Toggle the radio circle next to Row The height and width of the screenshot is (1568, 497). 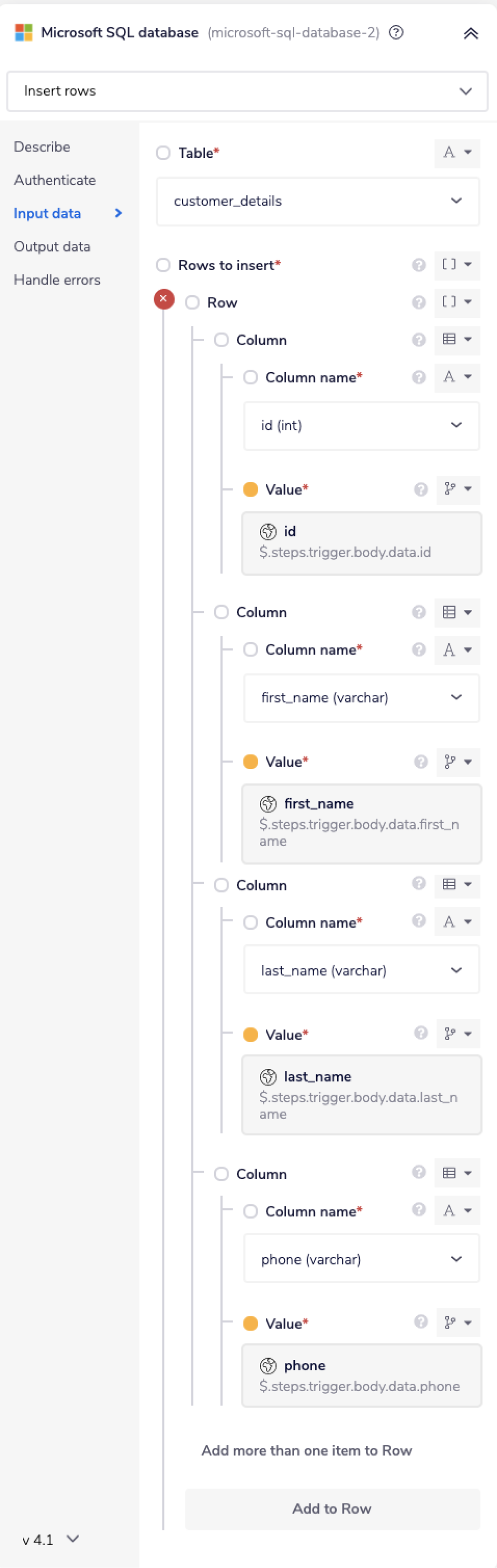pyautogui.click(x=192, y=302)
